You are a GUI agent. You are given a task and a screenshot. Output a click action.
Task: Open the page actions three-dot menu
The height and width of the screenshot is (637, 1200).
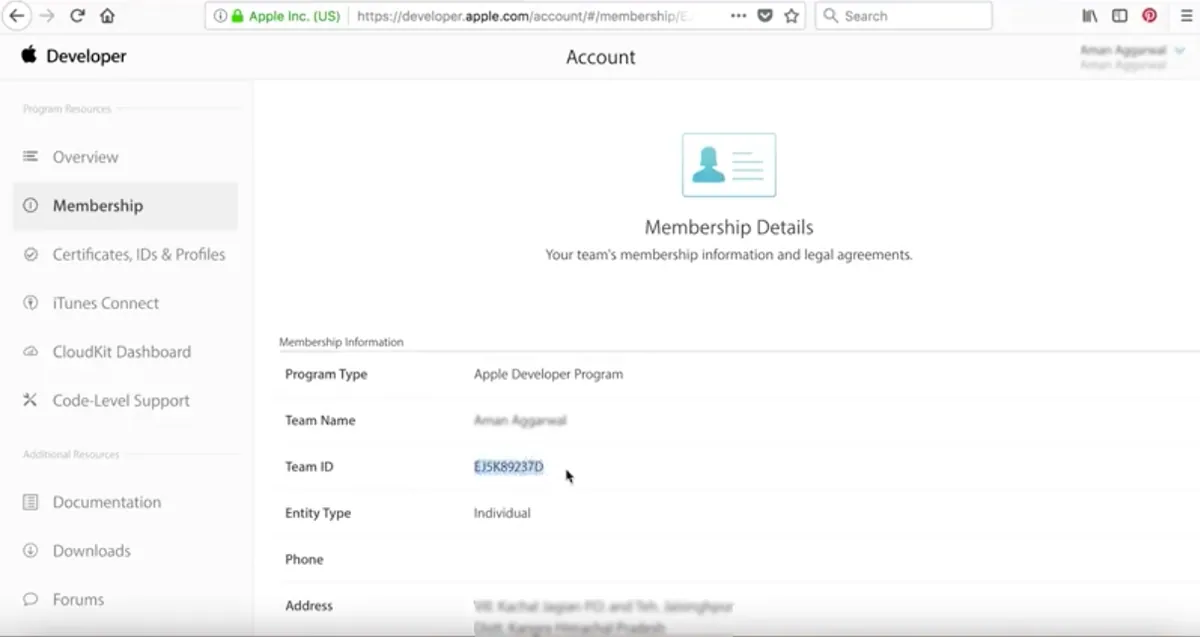(738, 16)
